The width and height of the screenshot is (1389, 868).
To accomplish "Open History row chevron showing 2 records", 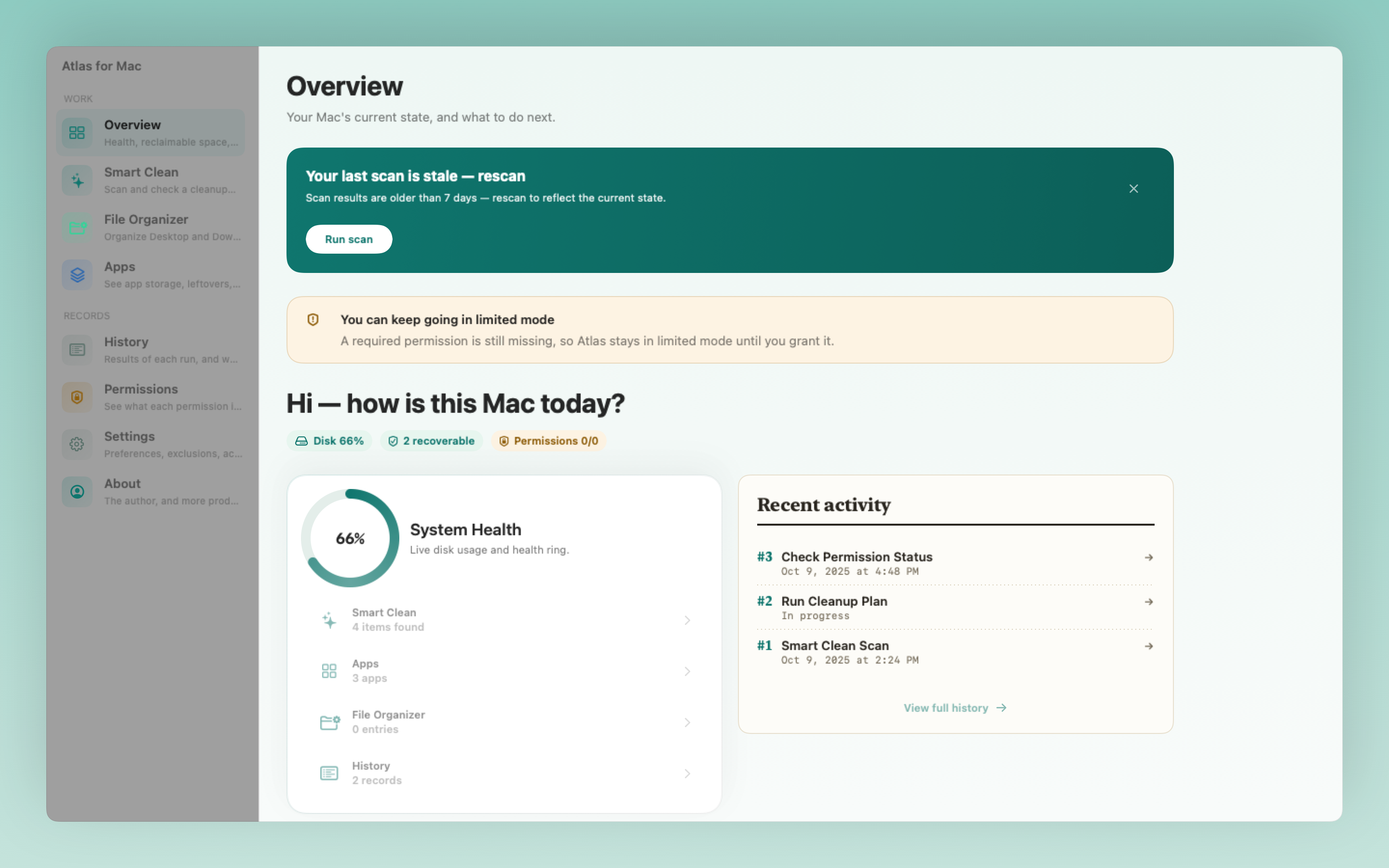I will click(x=687, y=773).
